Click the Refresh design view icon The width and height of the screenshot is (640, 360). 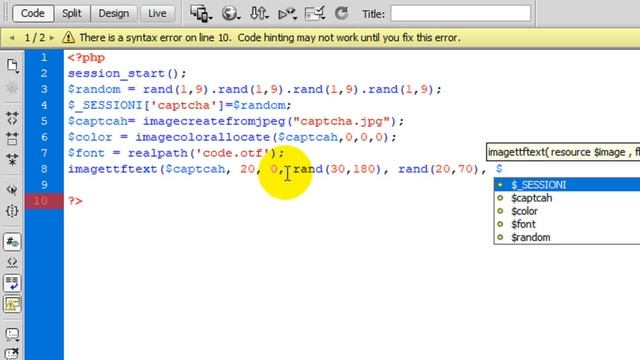pos(341,13)
